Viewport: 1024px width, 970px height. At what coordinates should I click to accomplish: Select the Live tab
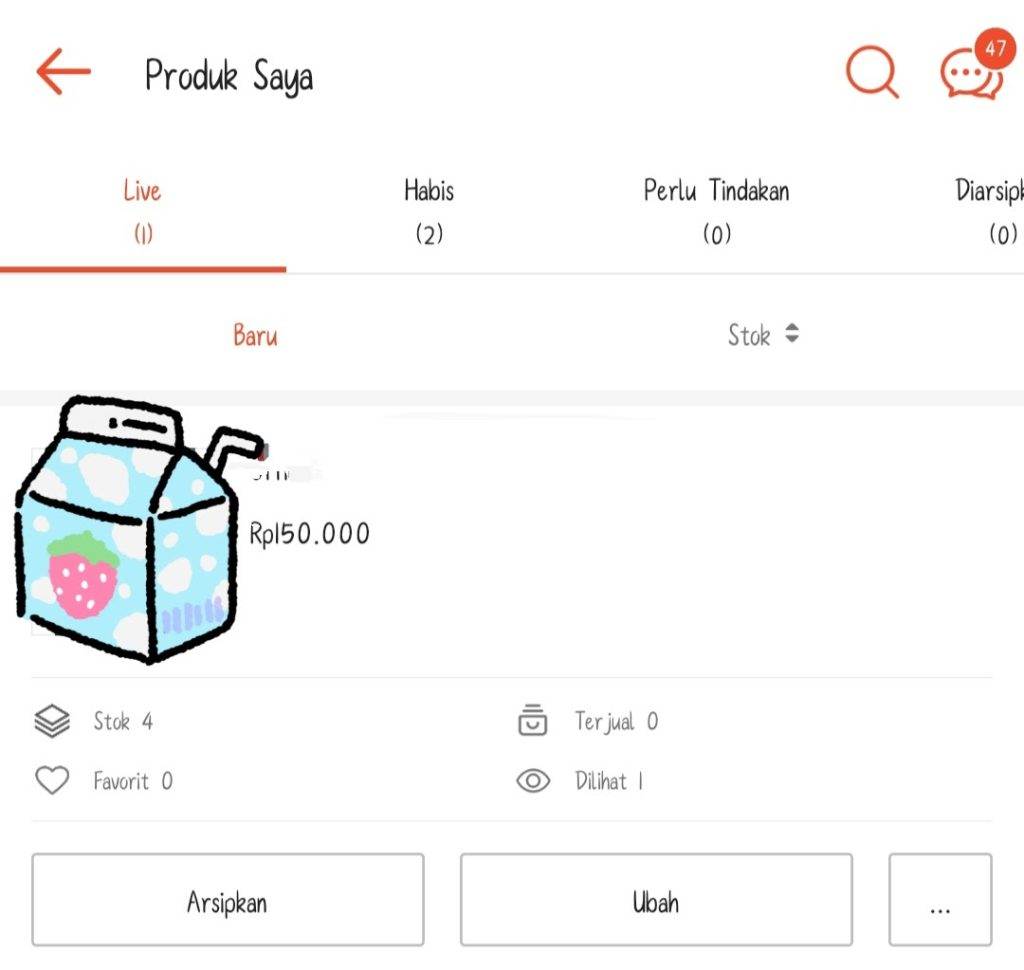[142, 212]
